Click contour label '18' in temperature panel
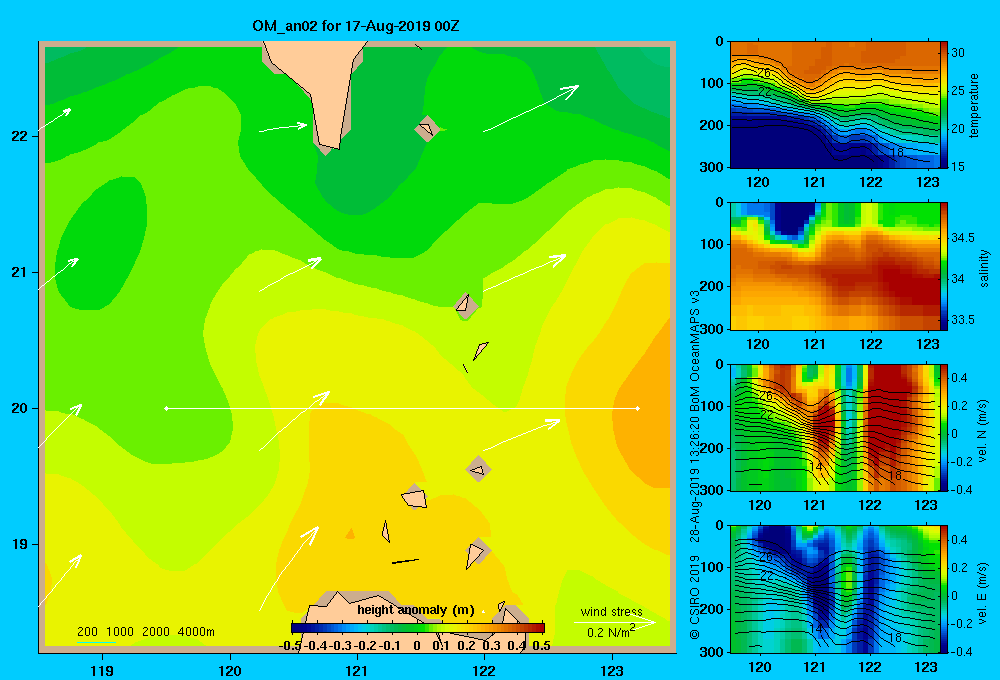 (x=896, y=152)
